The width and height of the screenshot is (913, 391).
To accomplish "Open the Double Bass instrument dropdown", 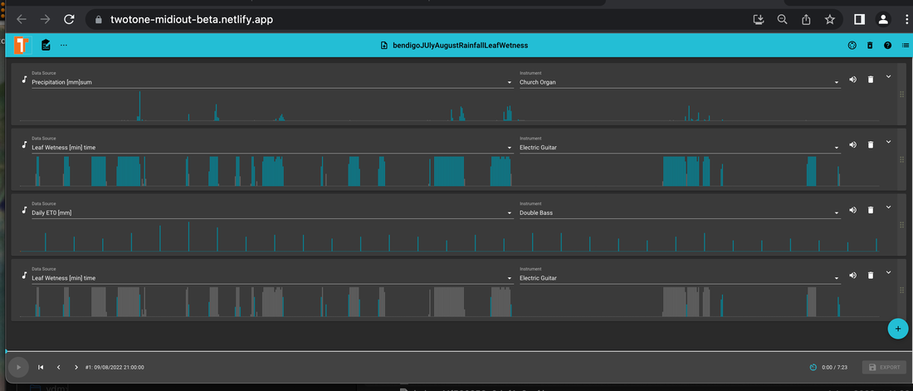I will click(x=680, y=212).
